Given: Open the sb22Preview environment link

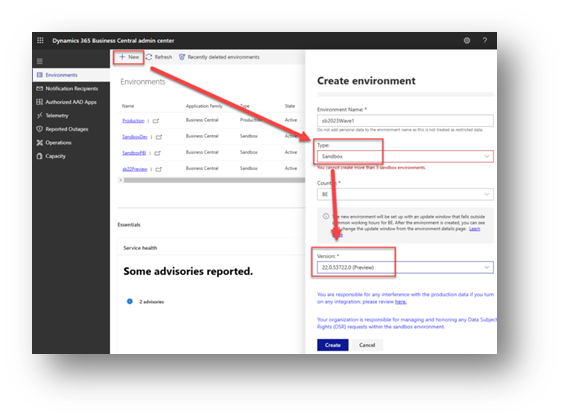Looking at the screenshot, I should click(x=135, y=169).
